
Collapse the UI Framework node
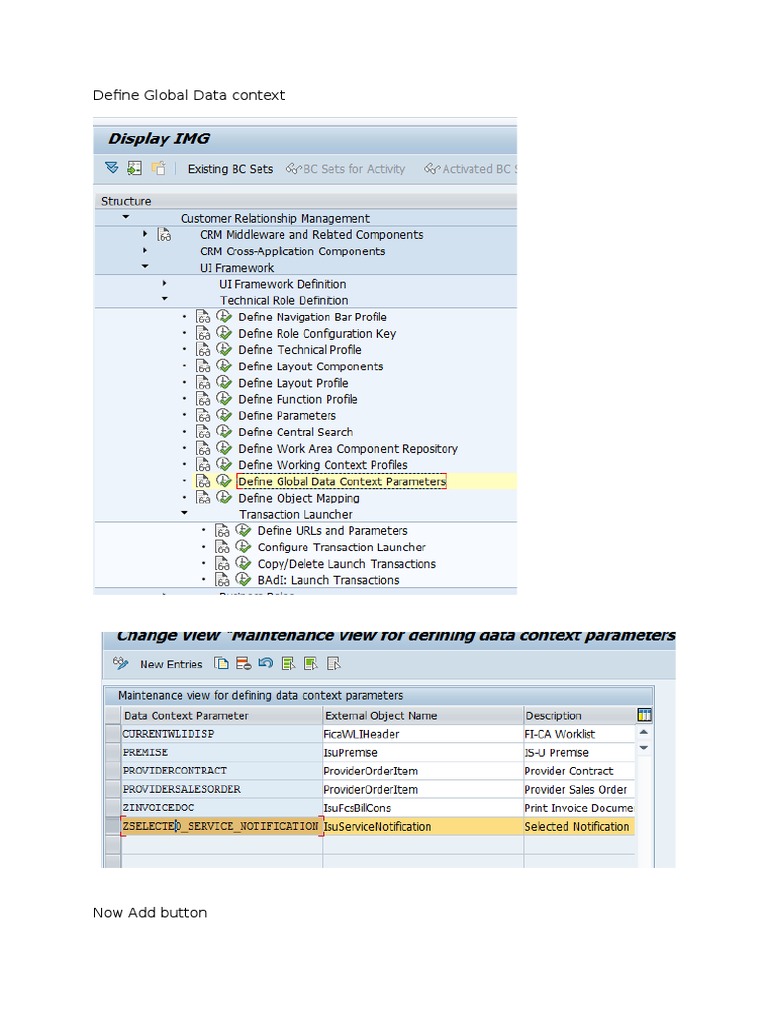point(145,266)
